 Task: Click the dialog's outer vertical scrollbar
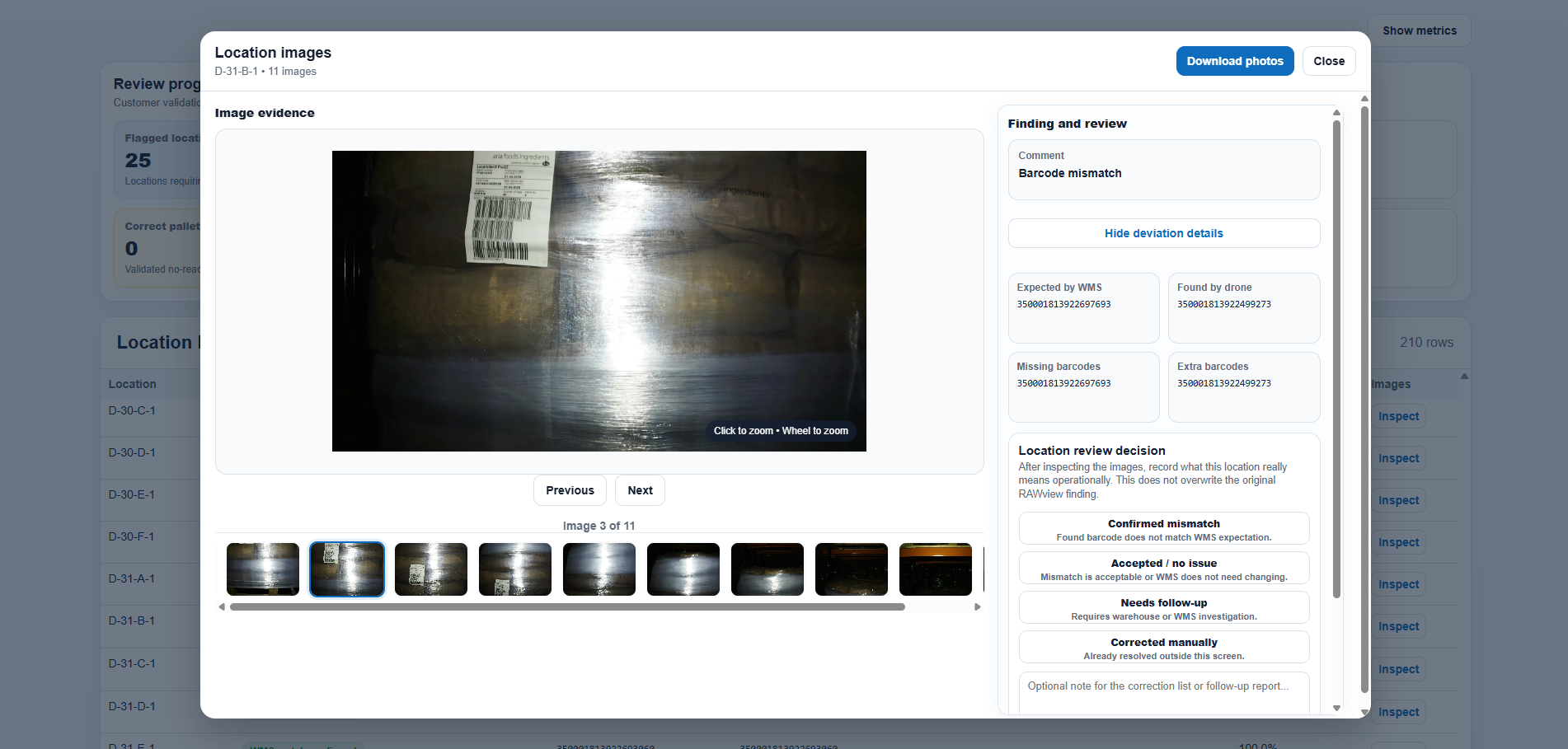[1364, 400]
